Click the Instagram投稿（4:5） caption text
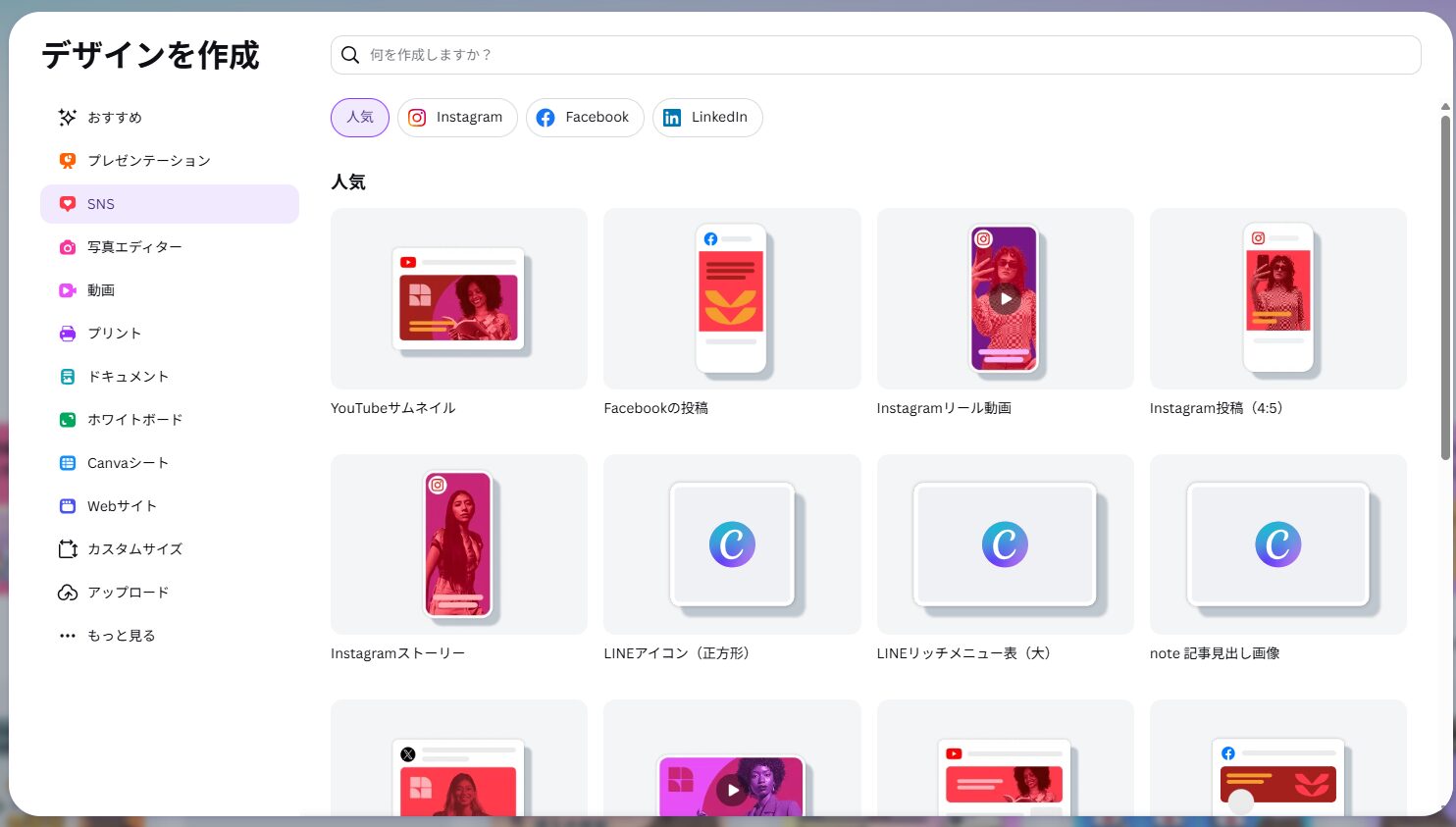This screenshot has height=827, width=1456. (1217, 408)
